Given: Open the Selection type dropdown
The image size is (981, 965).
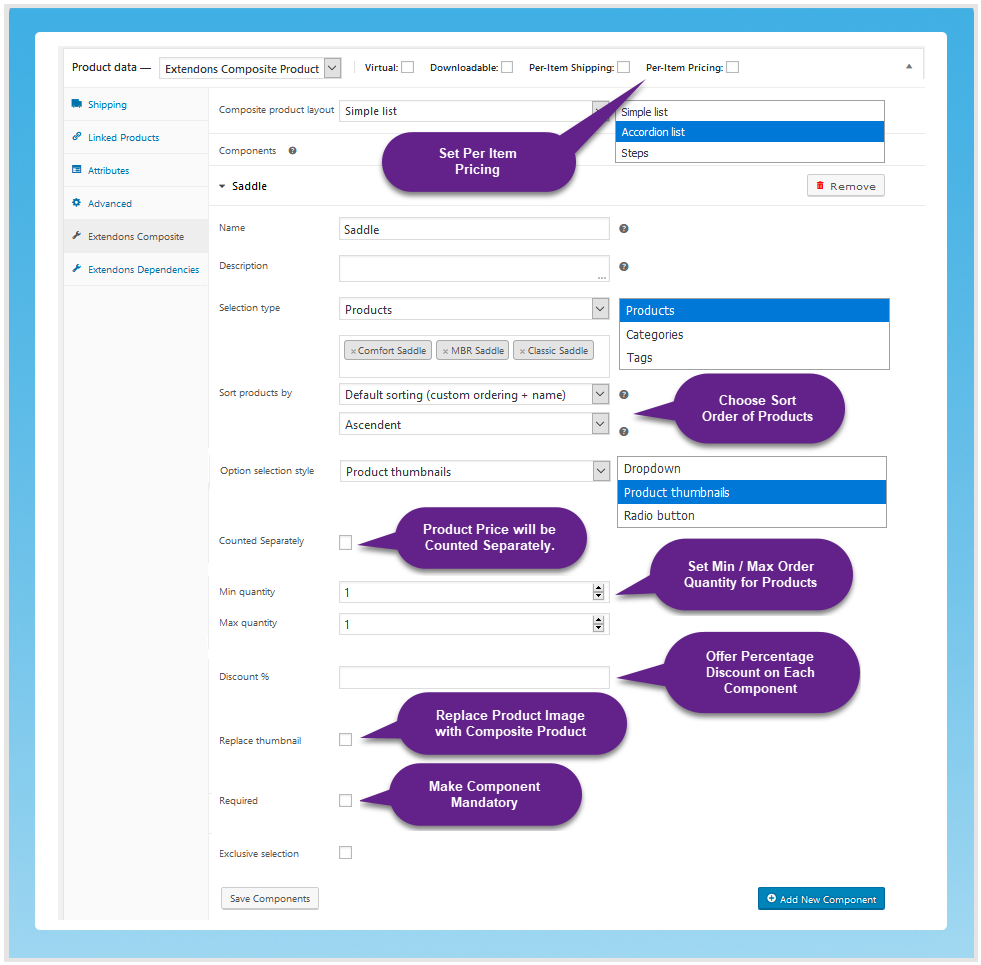Looking at the screenshot, I should point(600,308).
